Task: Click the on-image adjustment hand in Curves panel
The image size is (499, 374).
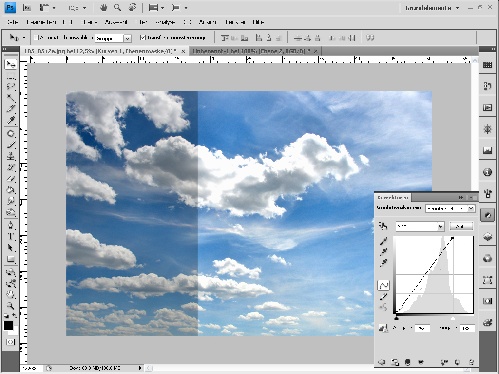Action: [383, 226]
